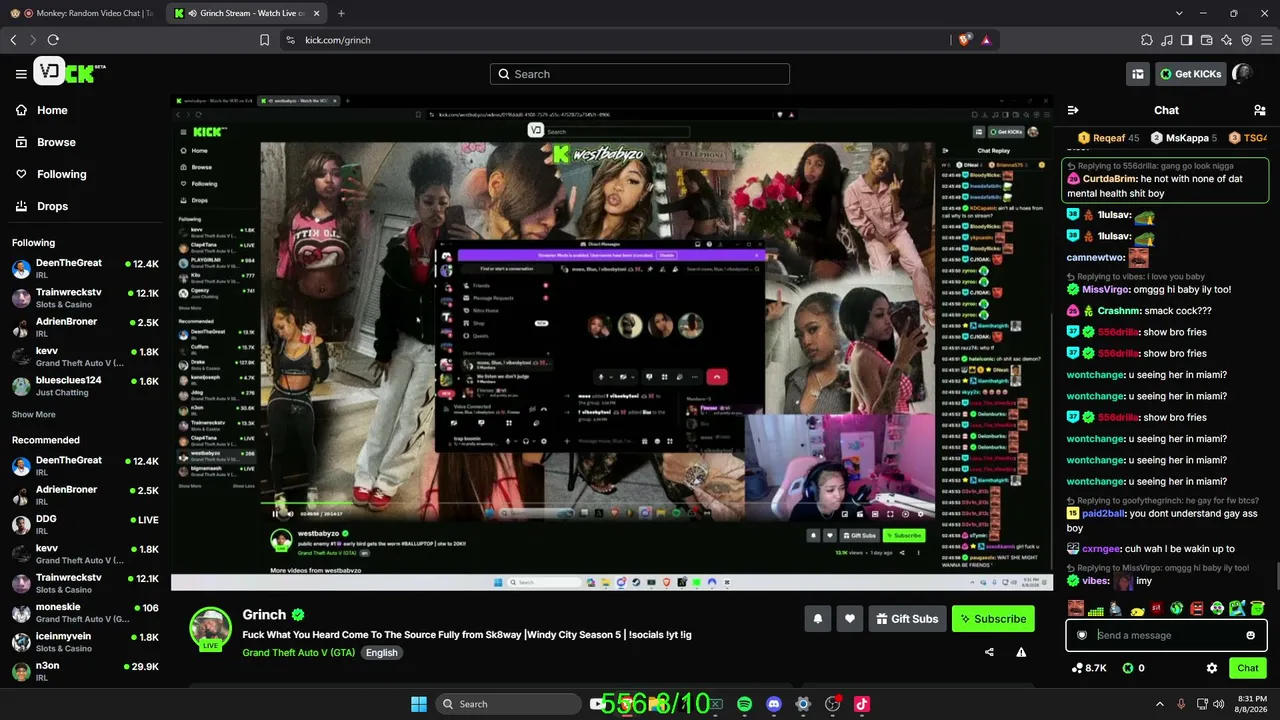
Task: Click the Gift Subs button
Action: (x=907, y=619)
